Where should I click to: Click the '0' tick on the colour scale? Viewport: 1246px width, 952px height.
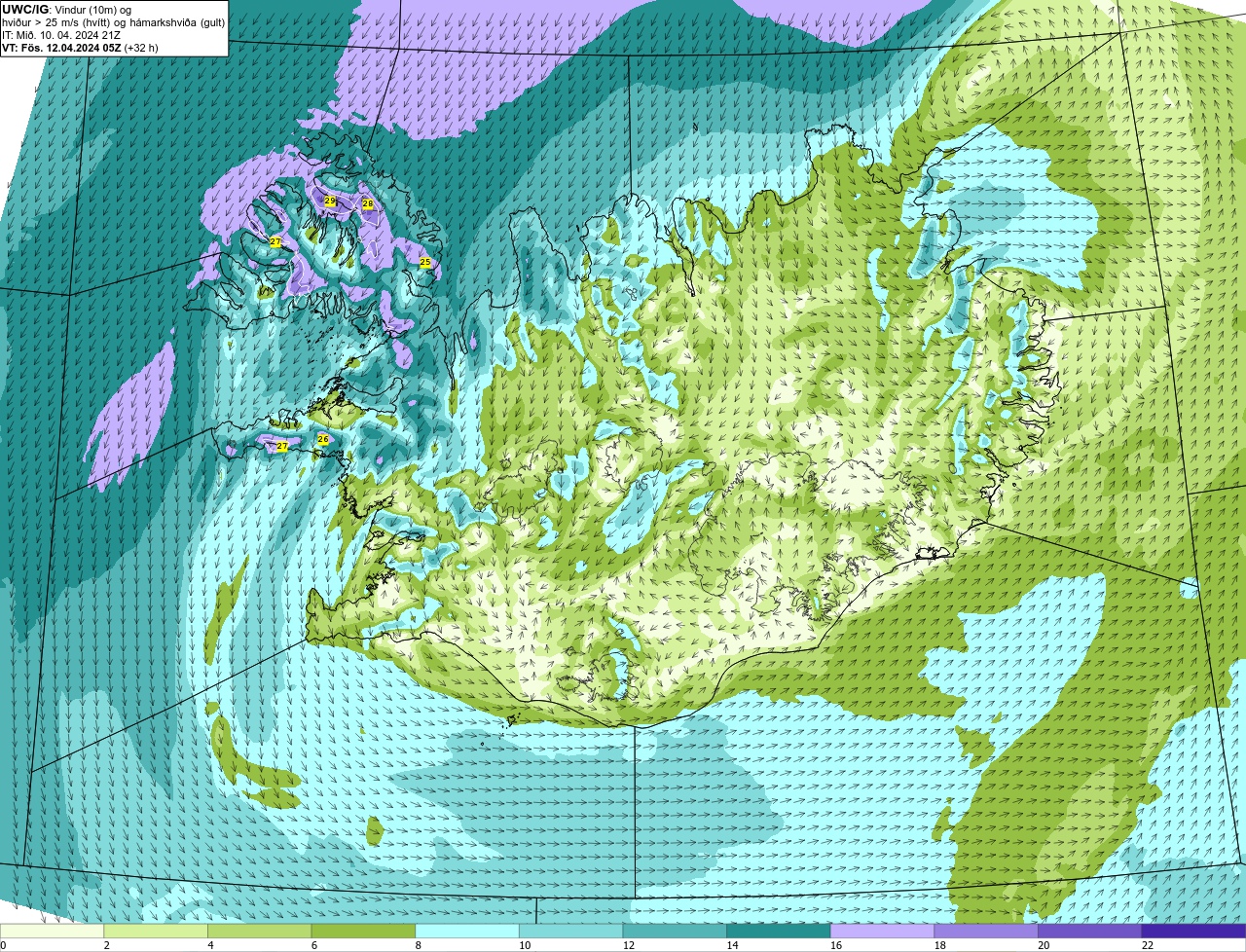click(x=3, y=945)
